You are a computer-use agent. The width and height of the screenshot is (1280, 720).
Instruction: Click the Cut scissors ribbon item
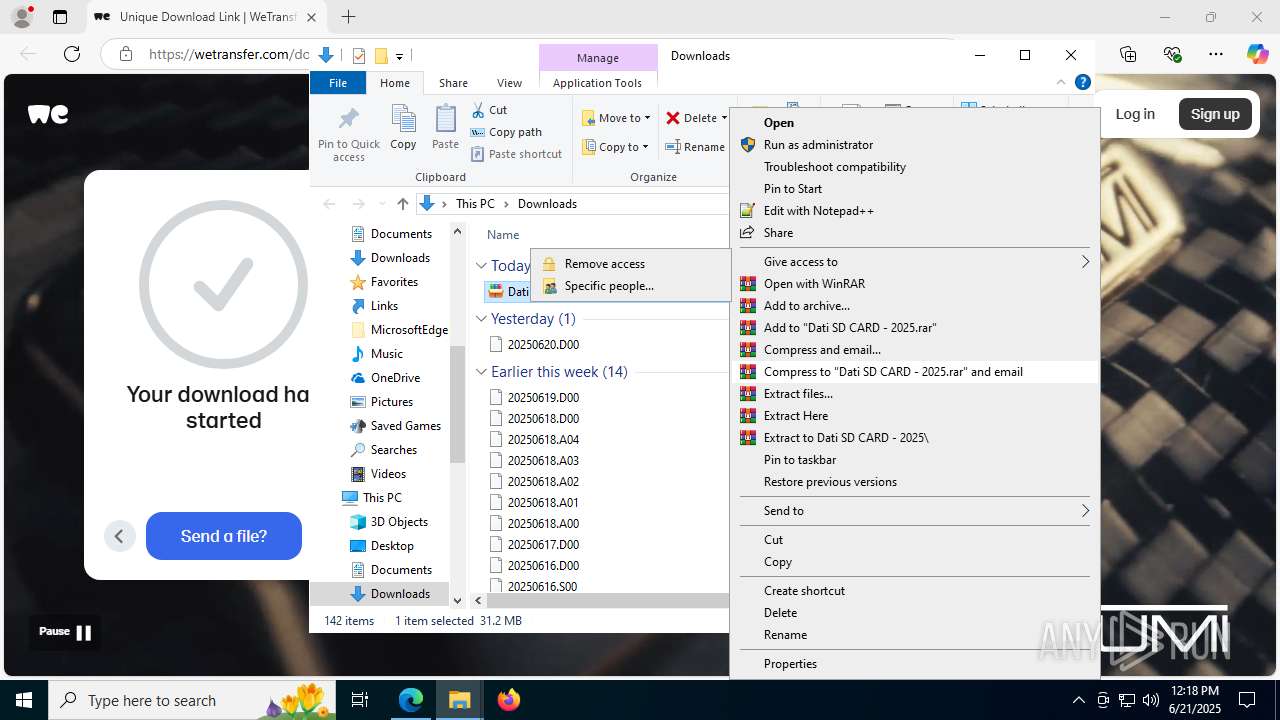489,110
